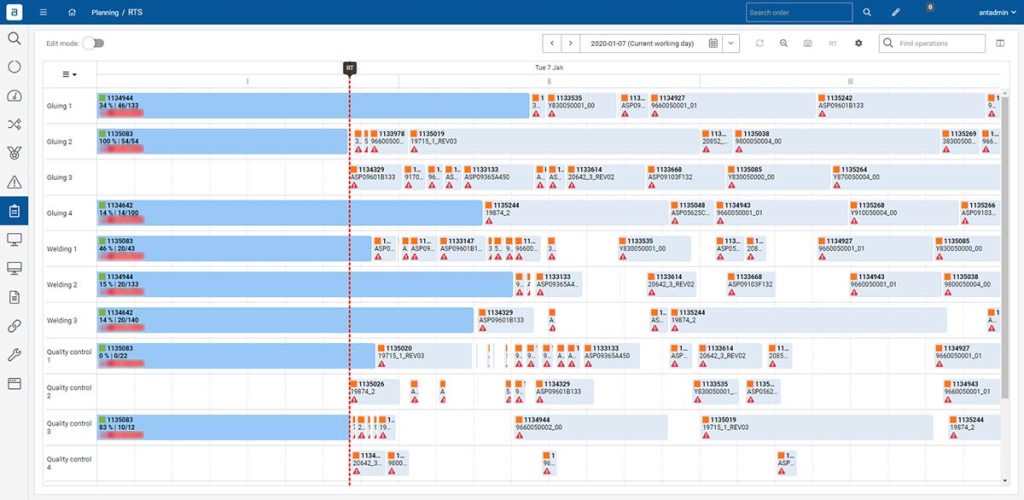The height and width of the screenshot is (500, 1024).
Task: Click the RT timeline marker
Action: [x=350, y=68]
